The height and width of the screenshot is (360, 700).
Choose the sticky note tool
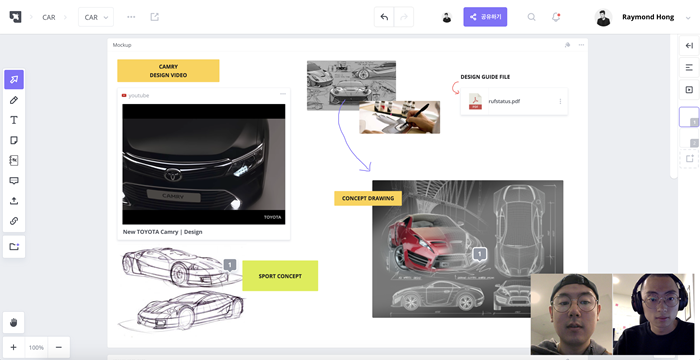14,140
